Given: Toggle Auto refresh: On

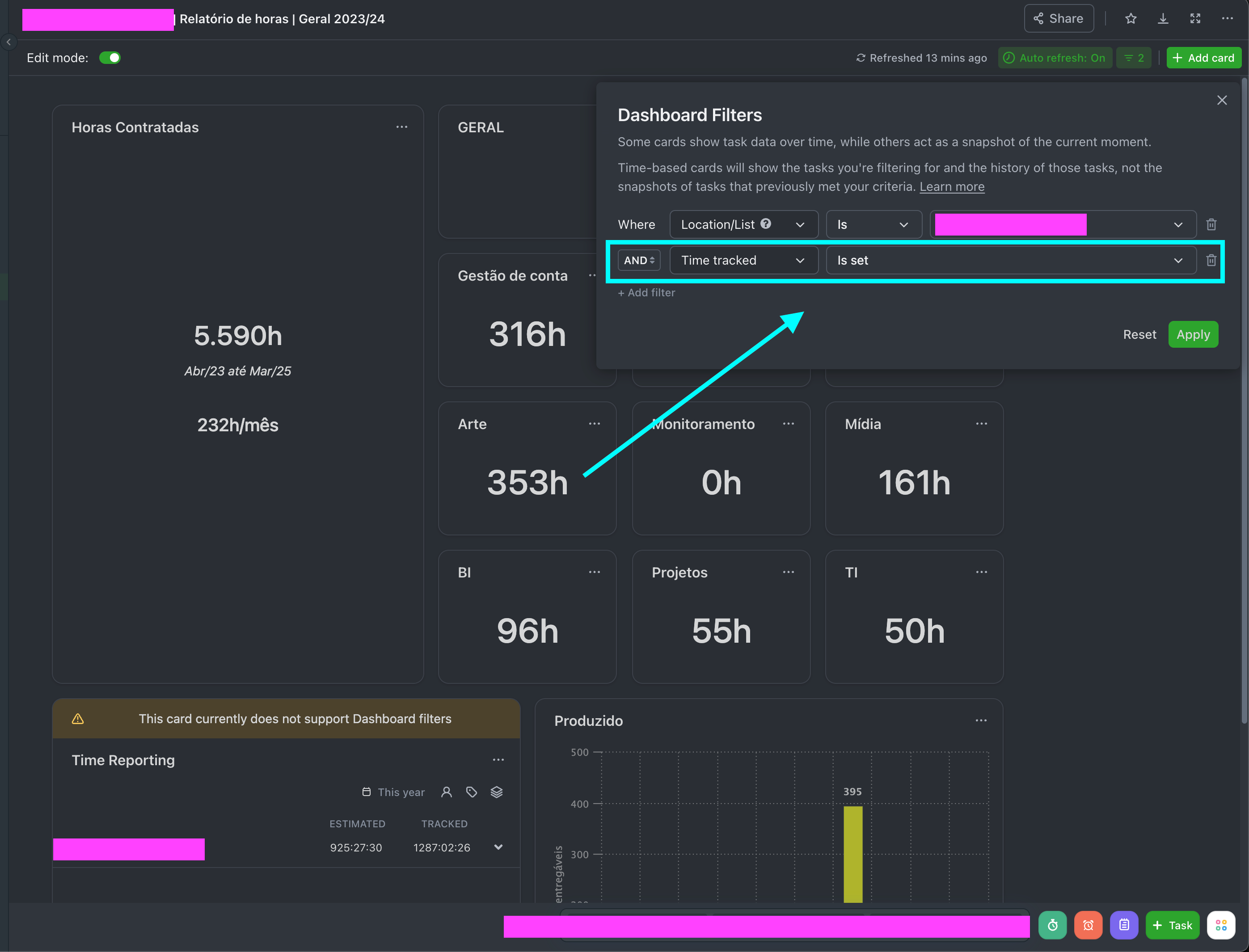Looking at the screenshot, I should click(1055, 58).
